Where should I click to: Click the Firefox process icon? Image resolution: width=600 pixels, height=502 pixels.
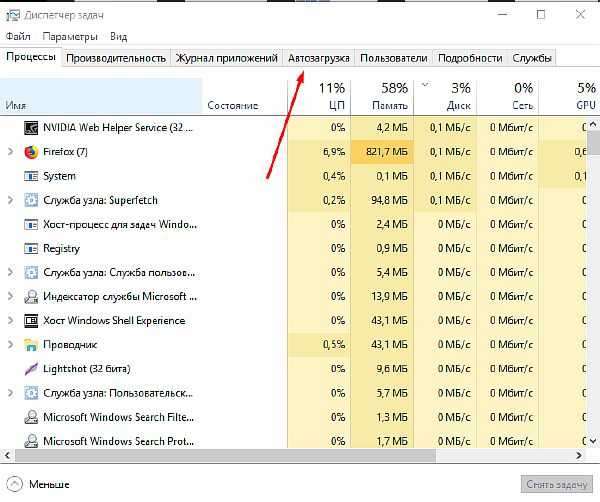coord(31,152)
